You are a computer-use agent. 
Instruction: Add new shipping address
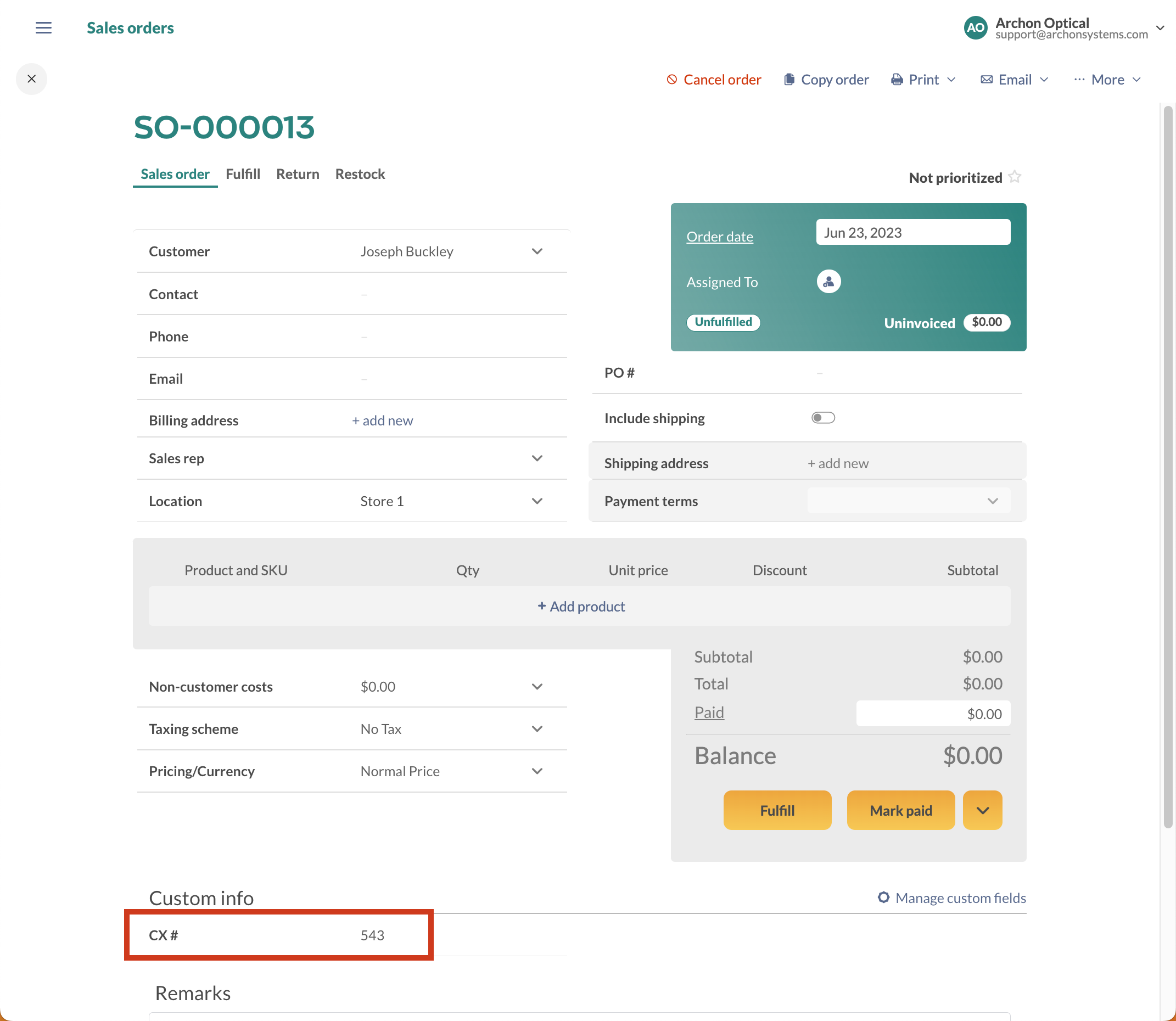(838, 463)
